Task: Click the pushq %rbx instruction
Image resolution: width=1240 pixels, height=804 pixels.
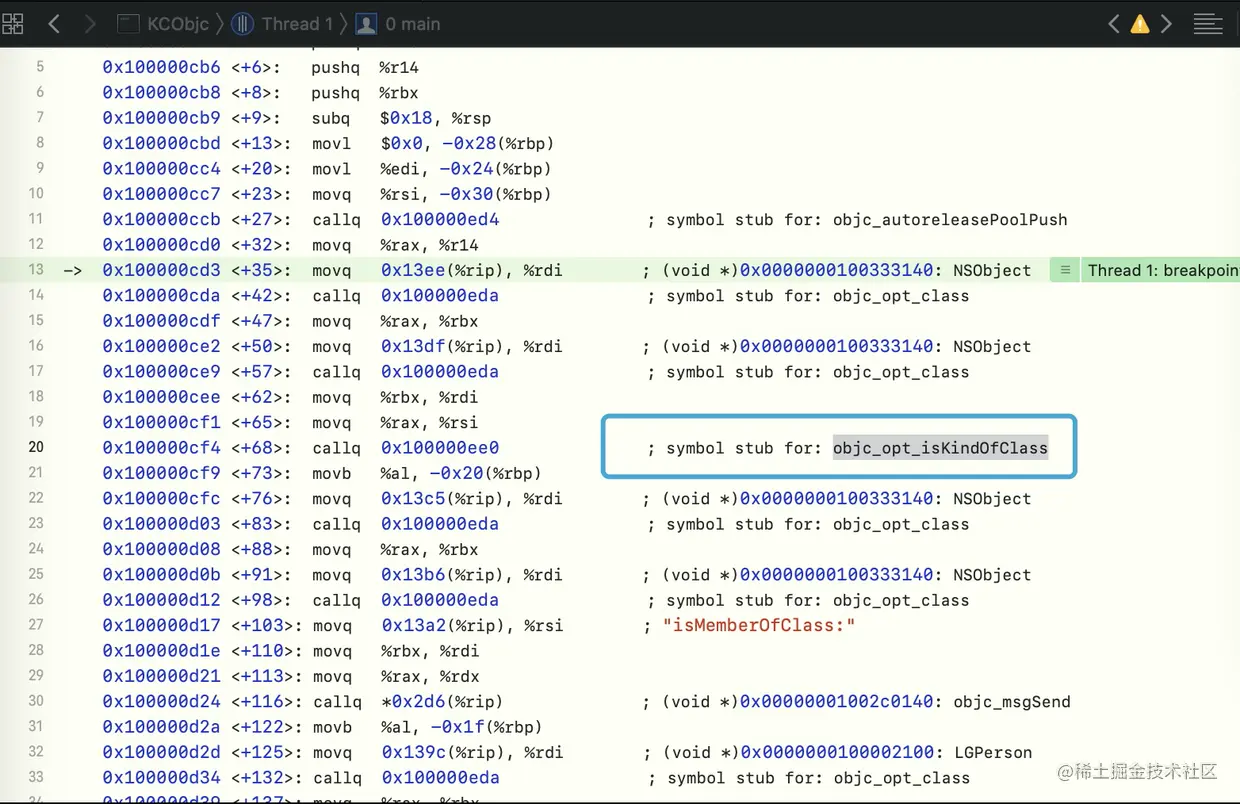Action: pyautogui.click(x=365, y=93)
